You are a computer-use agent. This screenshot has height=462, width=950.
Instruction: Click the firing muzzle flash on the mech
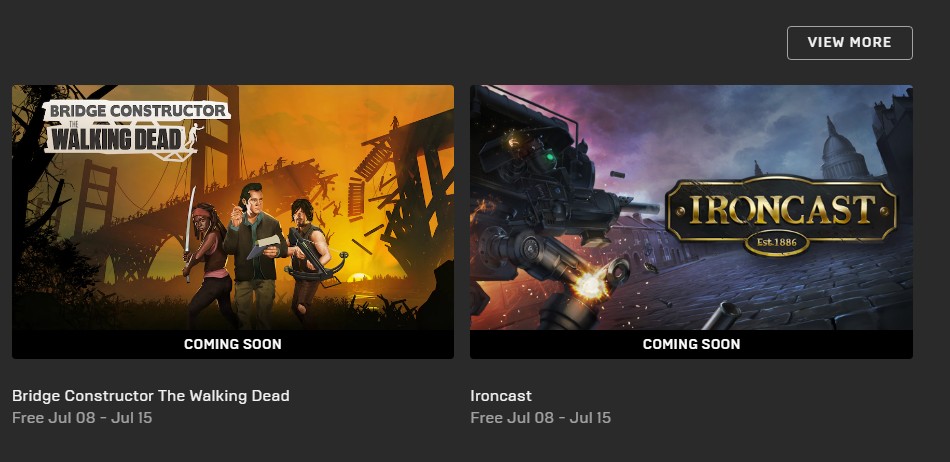click(x=591, y=283)
